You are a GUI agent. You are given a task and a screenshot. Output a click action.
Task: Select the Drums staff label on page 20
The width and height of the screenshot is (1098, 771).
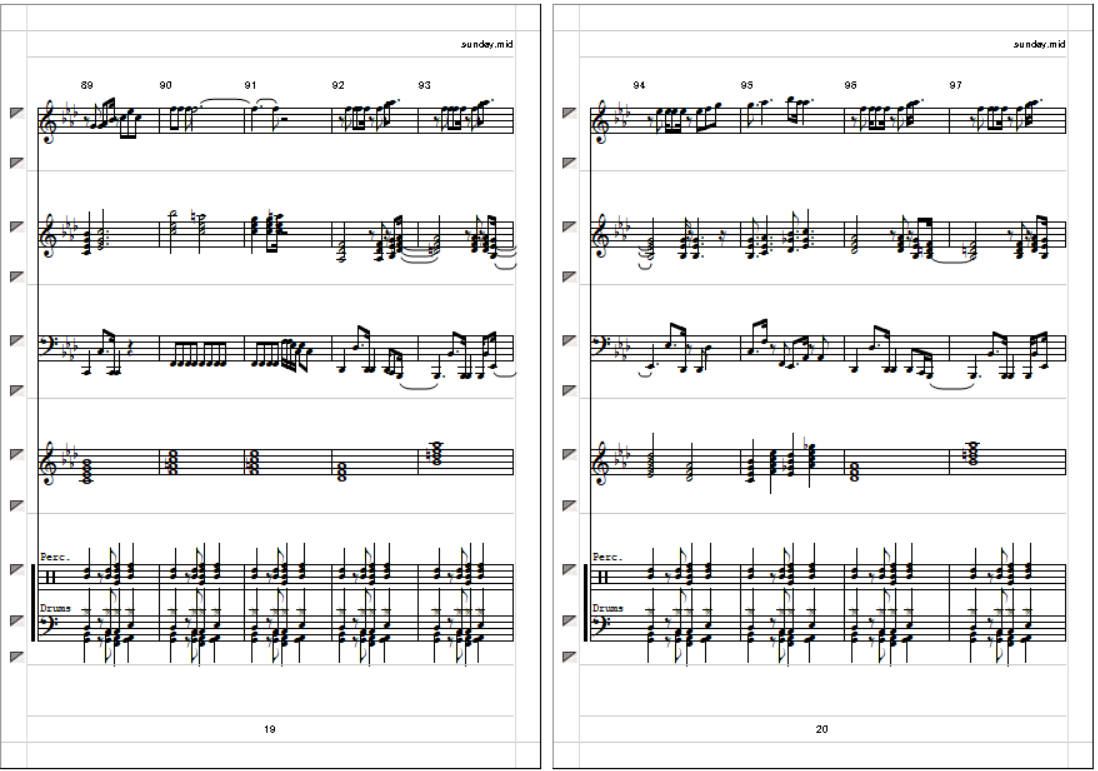click(x=608, y=608)
